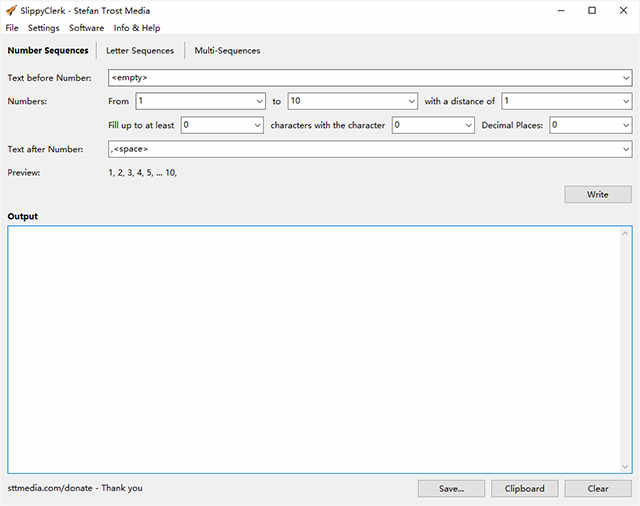Click the 'Output' heading label
The height and width of the screenshot is (506, 640).
pyautogui.click(x=23, y=216)
